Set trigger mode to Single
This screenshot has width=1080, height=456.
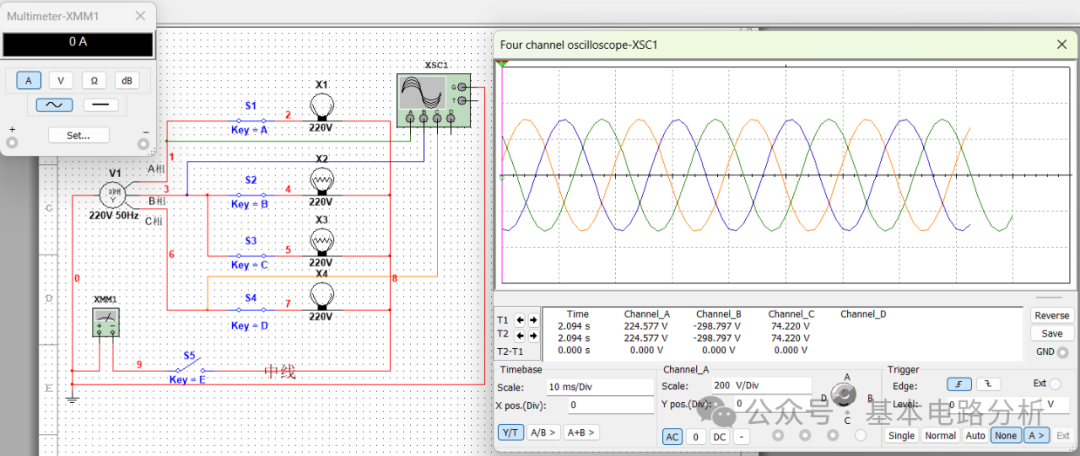(902, 435)
